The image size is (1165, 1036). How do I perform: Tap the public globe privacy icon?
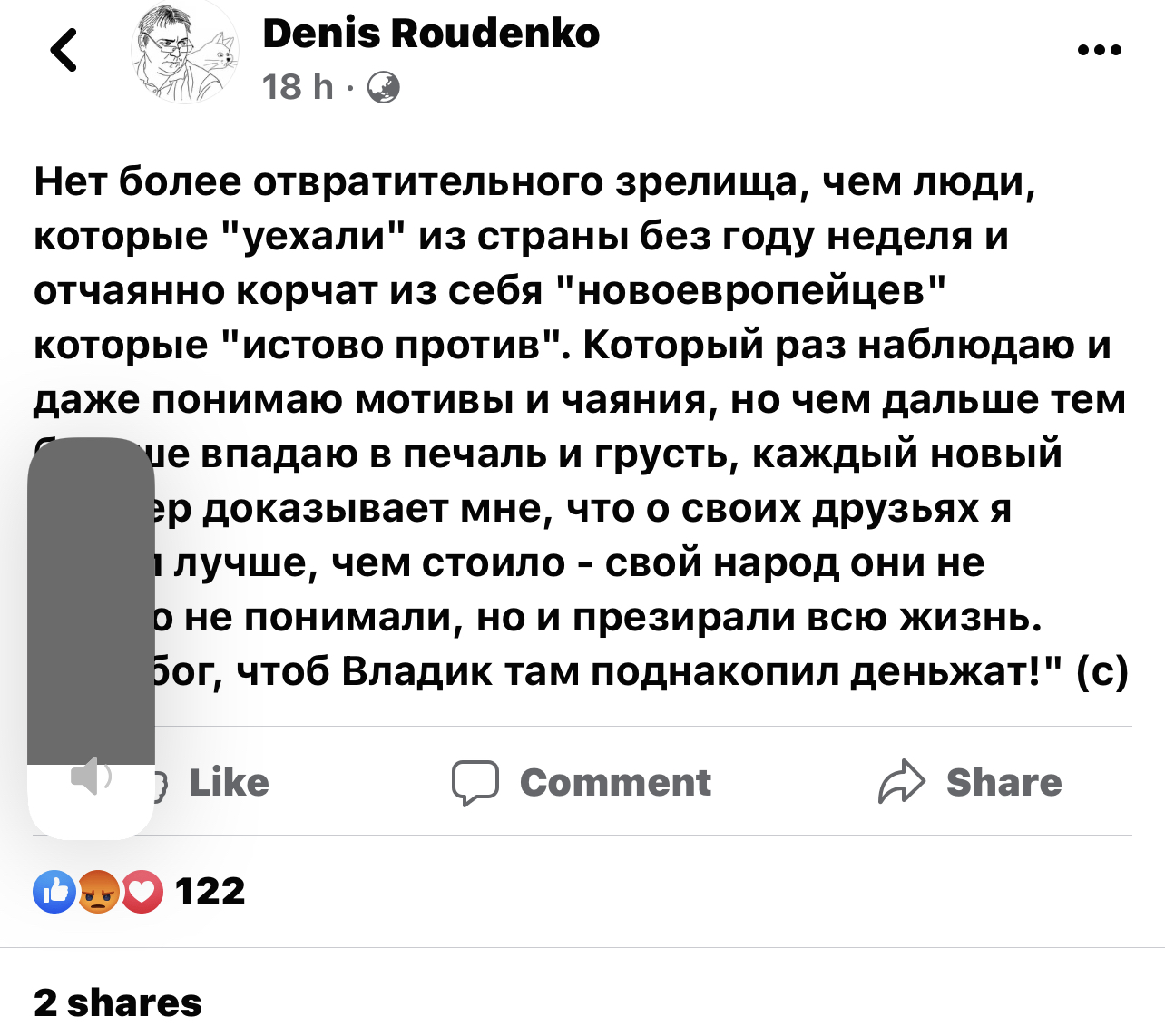[383, 88]
